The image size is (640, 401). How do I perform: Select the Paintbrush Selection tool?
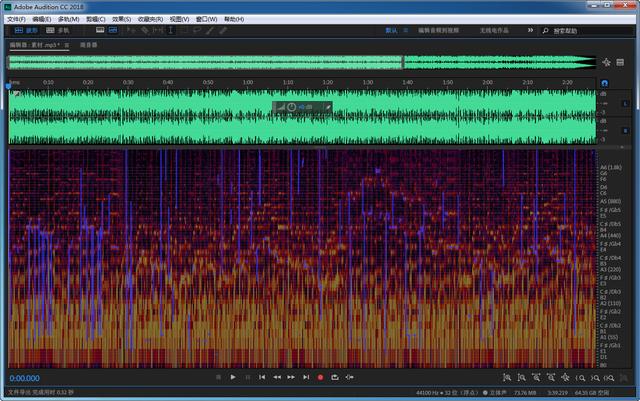point(210,31)
